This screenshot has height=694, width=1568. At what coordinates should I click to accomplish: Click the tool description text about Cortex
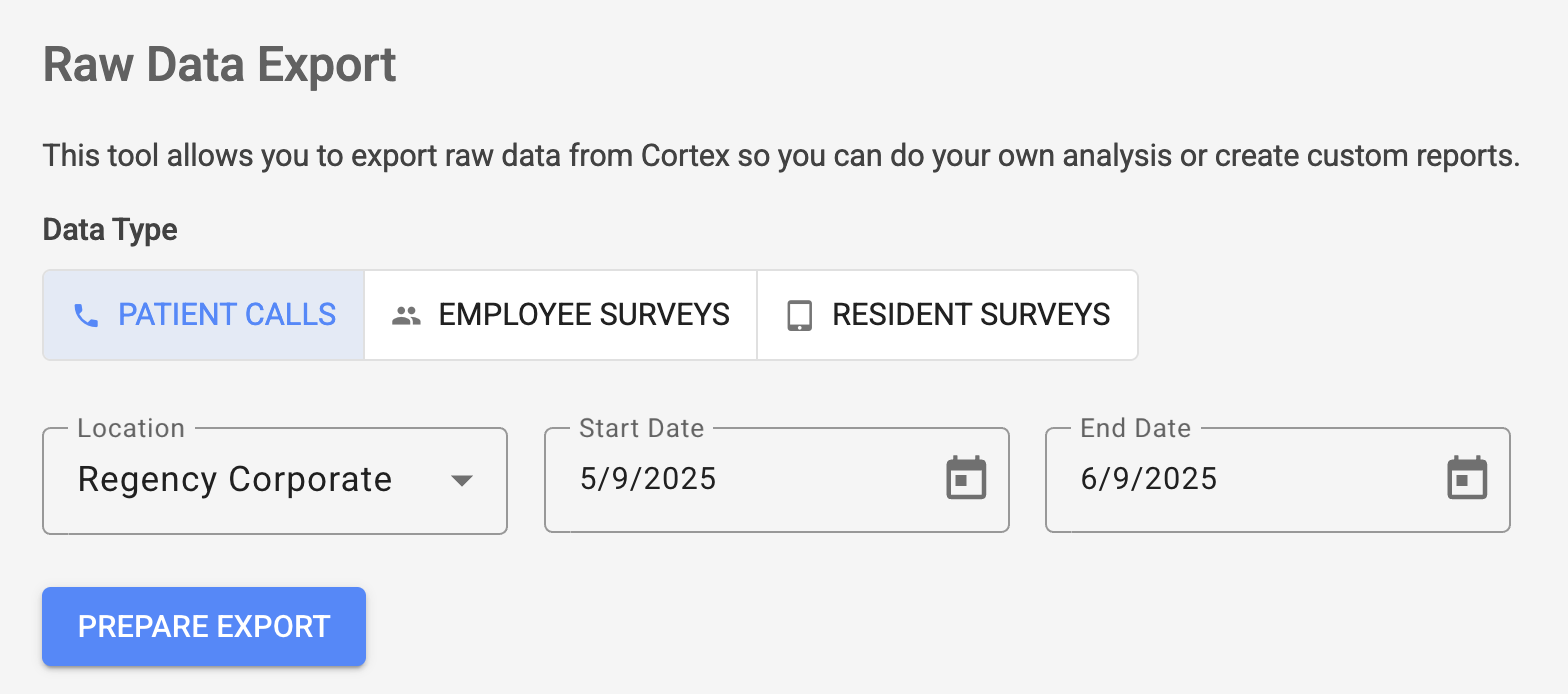(781, 157)
